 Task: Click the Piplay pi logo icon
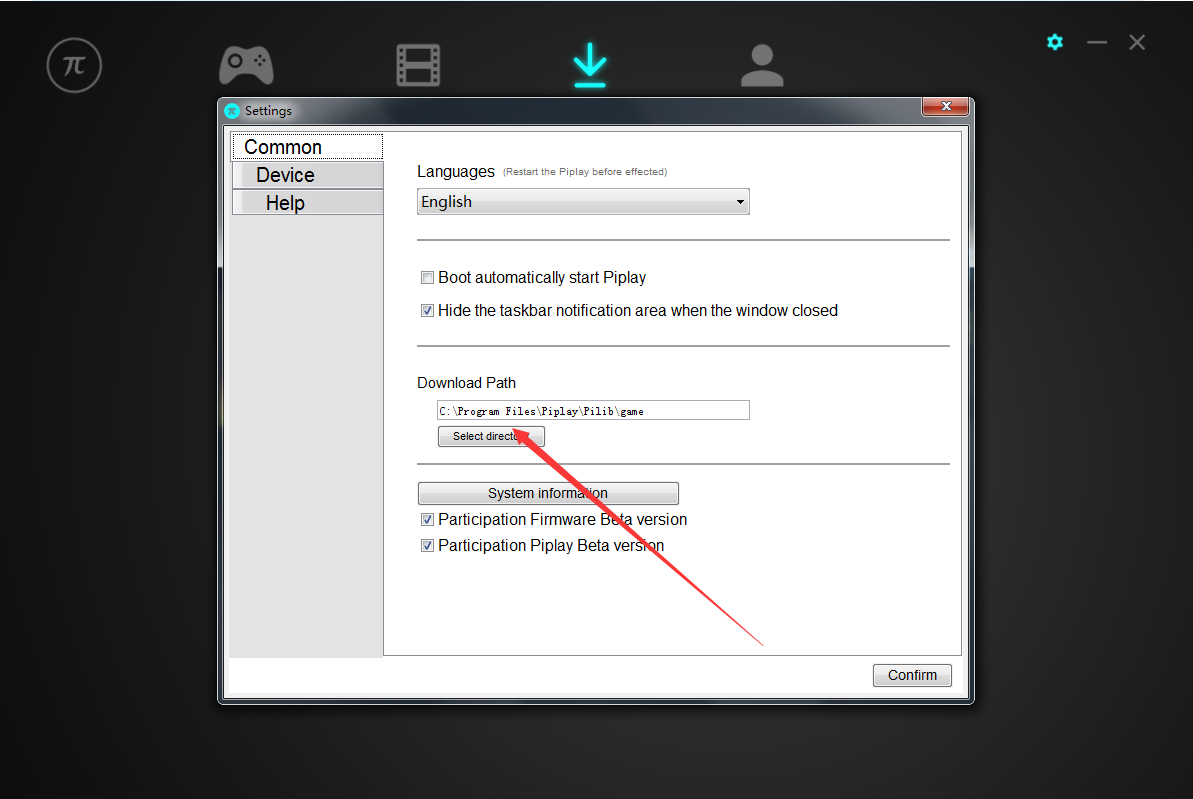click(74, 65)
